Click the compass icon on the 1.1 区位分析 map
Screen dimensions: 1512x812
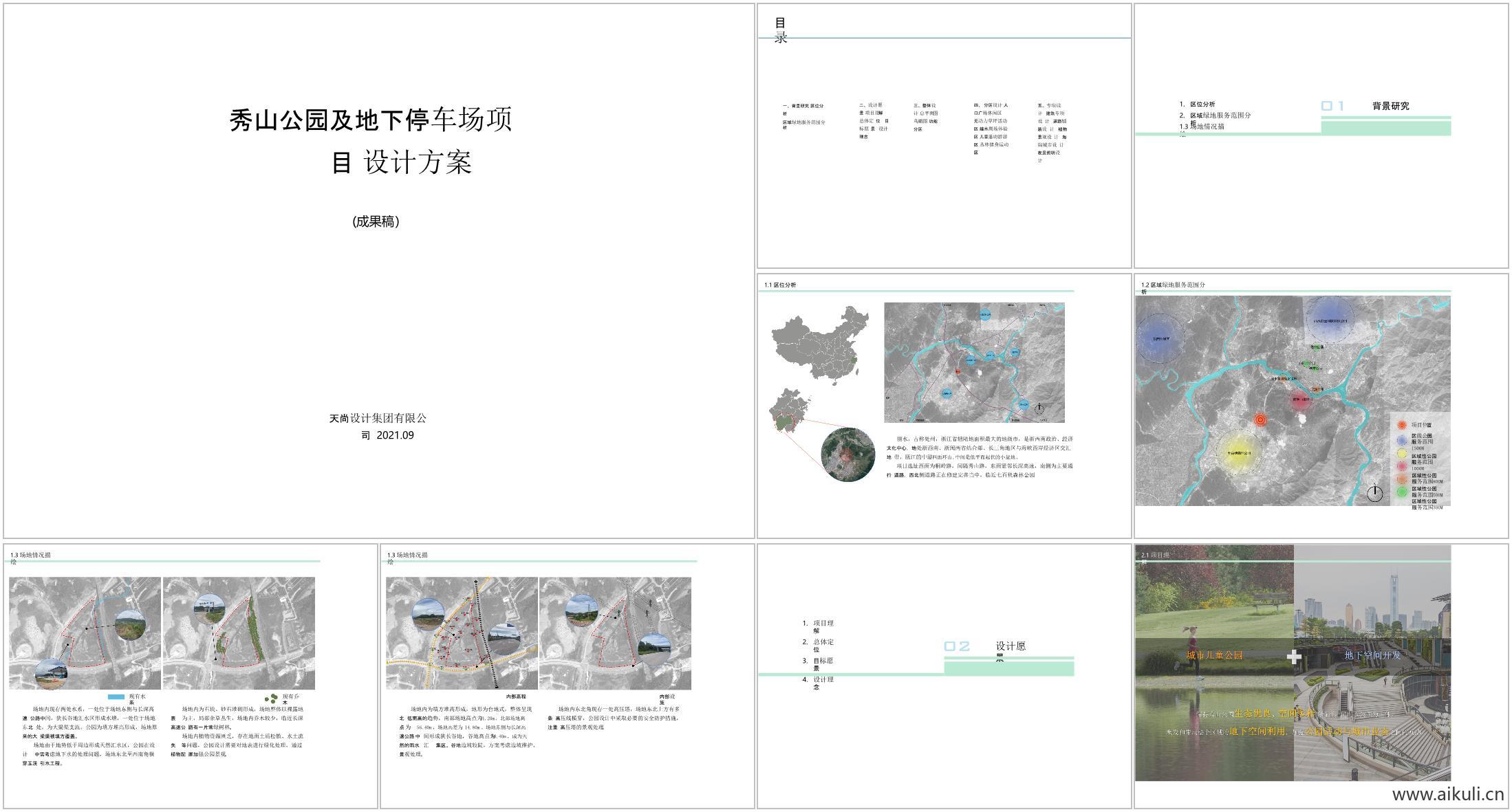[x=1039, y=407]
